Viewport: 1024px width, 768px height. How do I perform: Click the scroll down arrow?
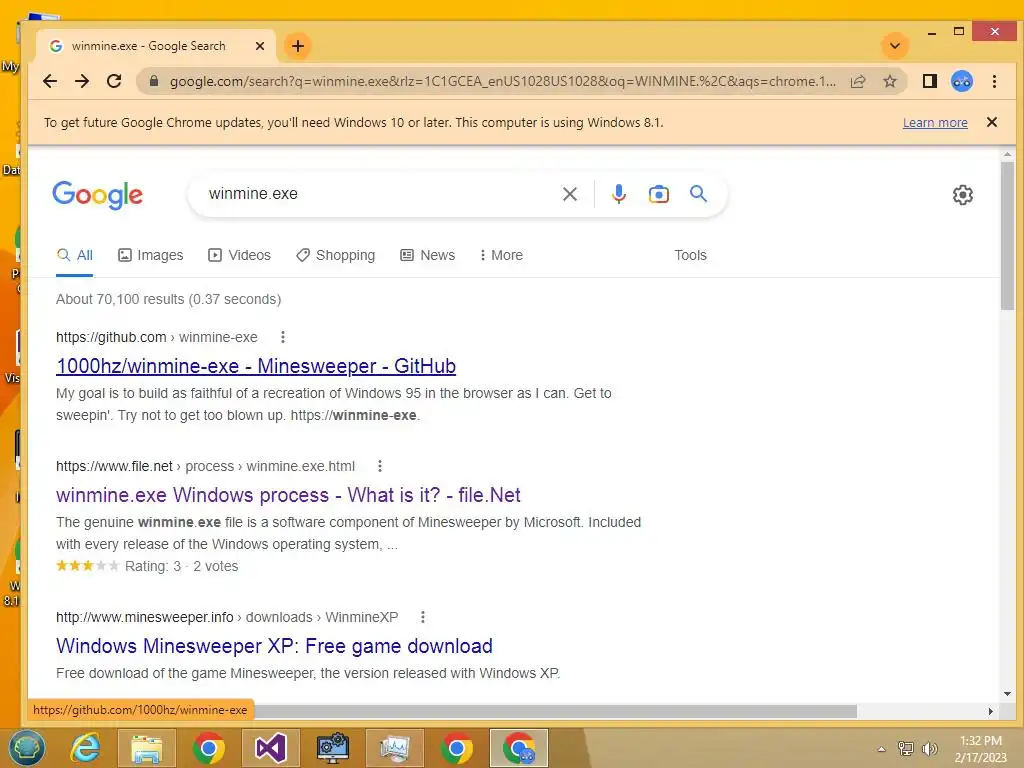coord(1007,694)
